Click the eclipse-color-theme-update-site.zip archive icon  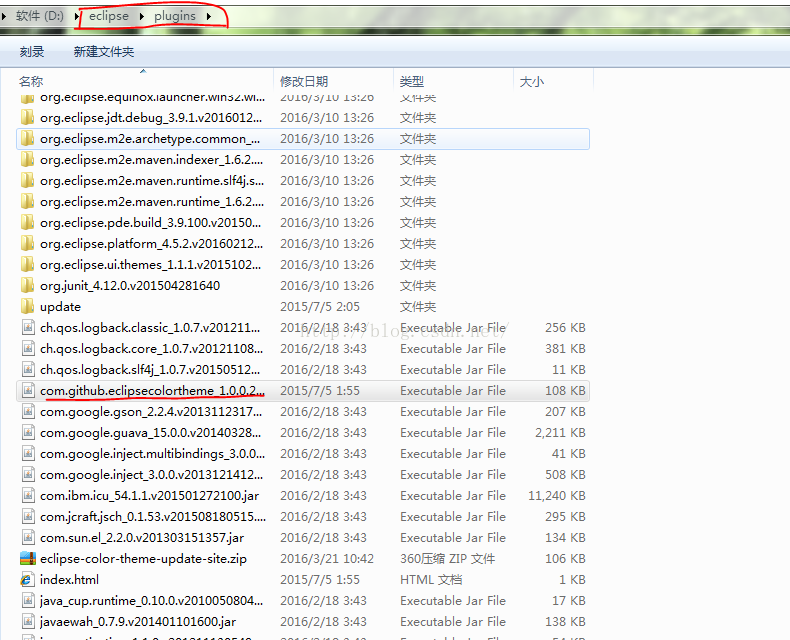(x=28, y=558)
